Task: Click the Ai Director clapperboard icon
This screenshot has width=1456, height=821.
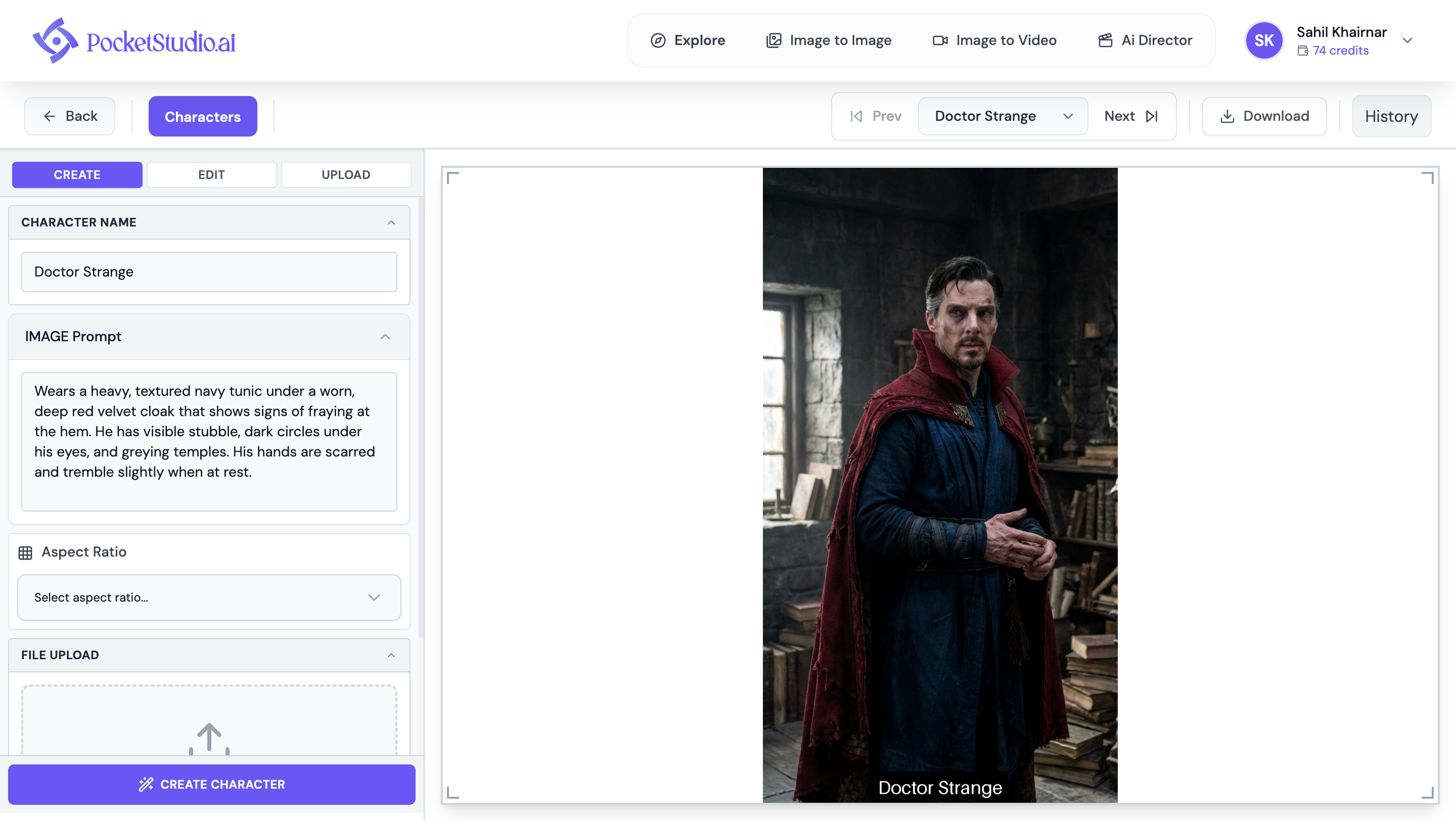Action: pyautogui.click(x=1105, y=40)
